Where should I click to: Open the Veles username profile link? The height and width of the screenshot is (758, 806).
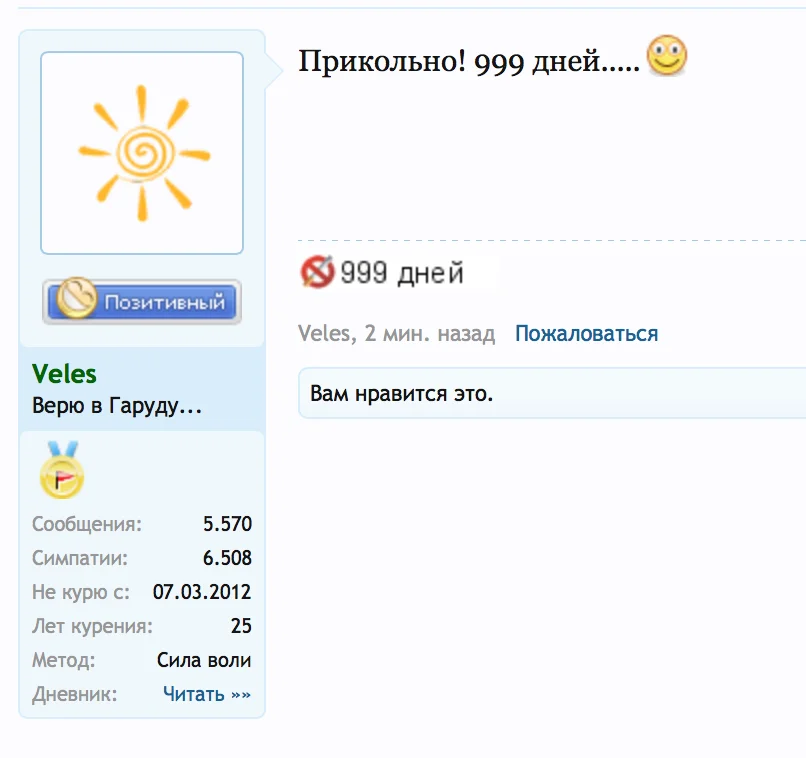click(x=64, y=374)
